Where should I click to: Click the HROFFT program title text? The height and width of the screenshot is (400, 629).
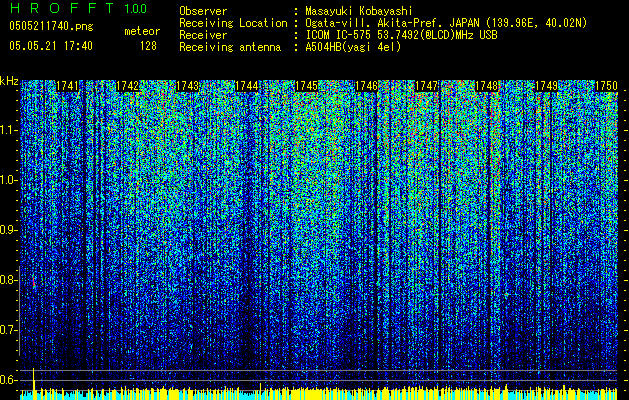[x=61, y=8]
